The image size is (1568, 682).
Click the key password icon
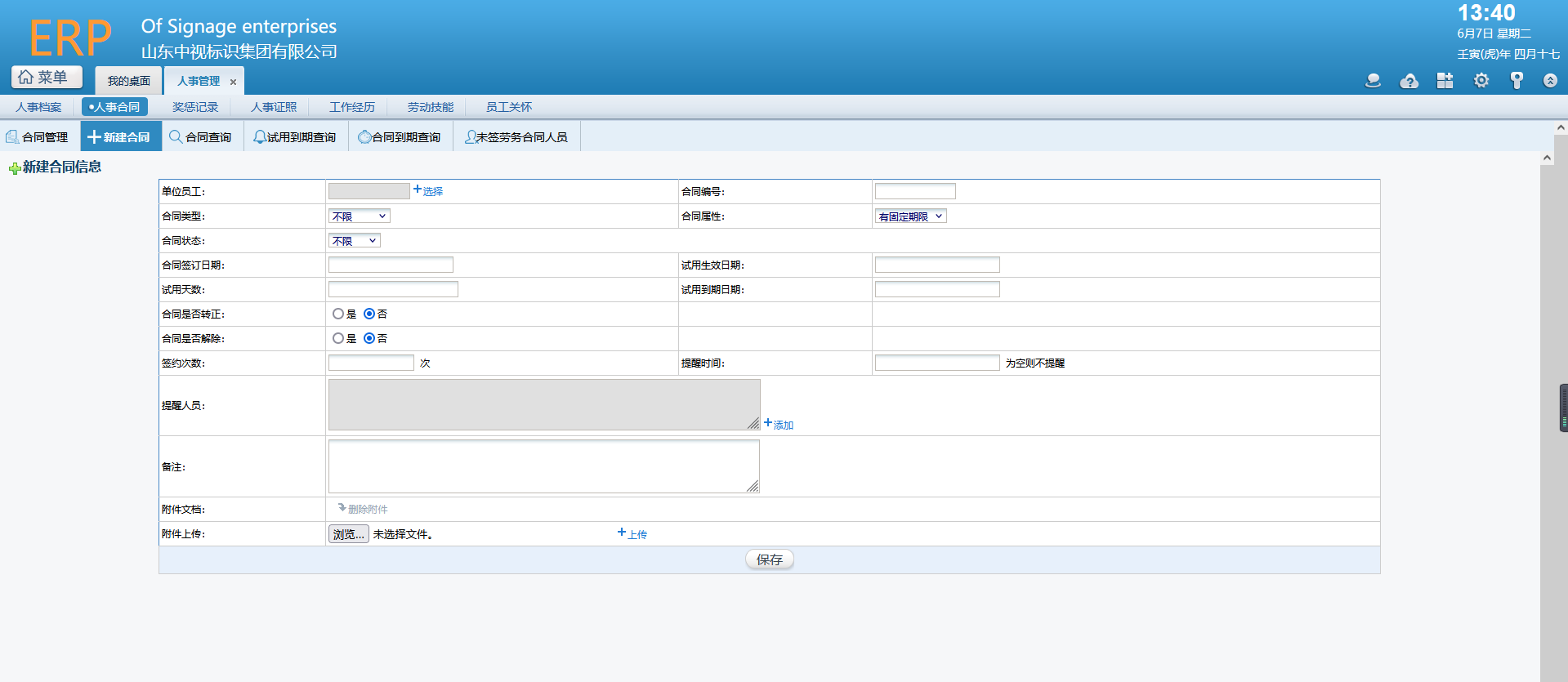pos(1517,80)
